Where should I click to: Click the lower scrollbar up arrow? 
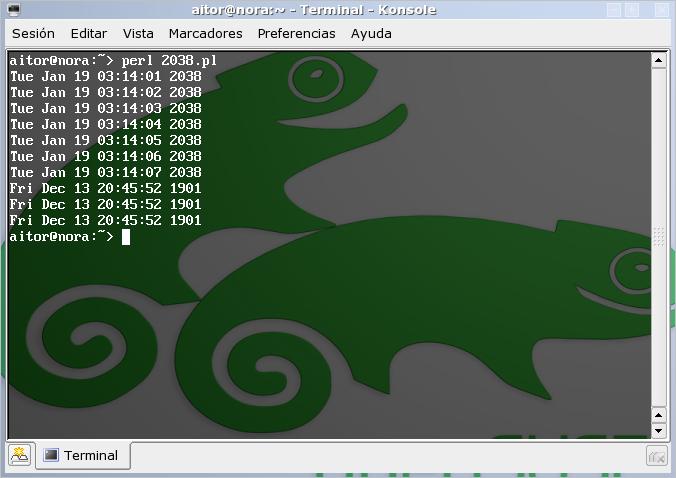coord(658,414)
